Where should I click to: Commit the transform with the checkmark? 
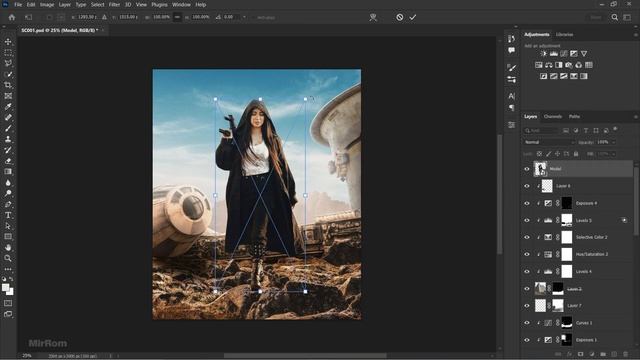(413, 17)
